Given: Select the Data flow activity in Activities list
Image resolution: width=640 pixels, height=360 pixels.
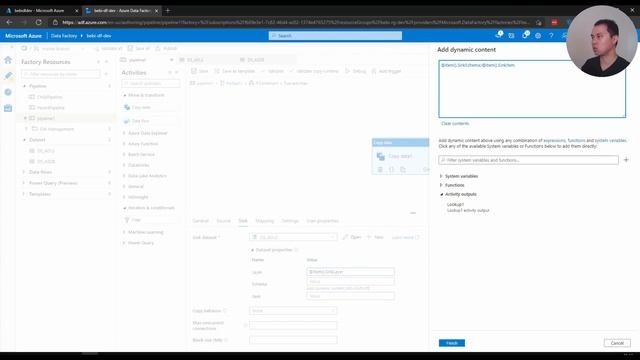Looking at the screenshot, I should tap(151, 121).
